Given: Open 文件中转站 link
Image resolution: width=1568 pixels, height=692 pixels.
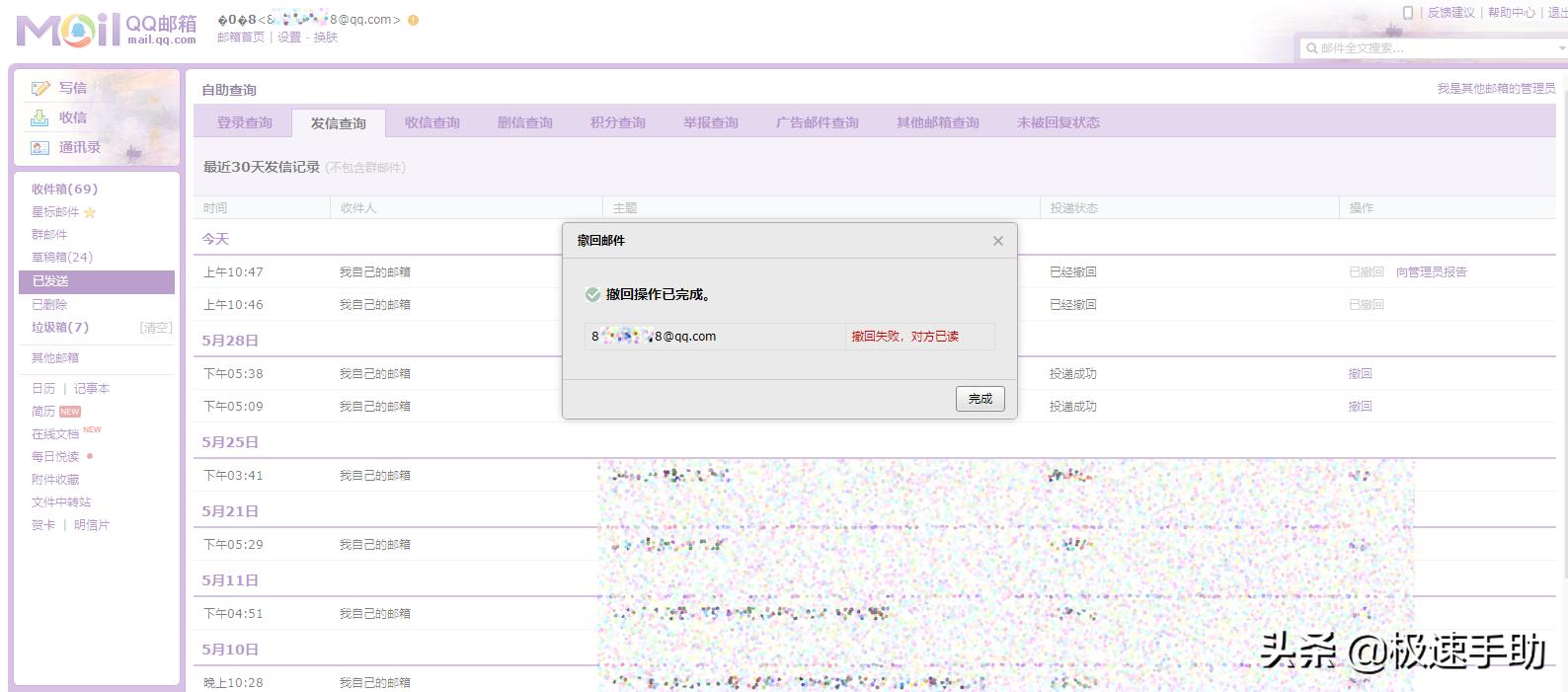Looking at the screenshot, I should pos(61,502).
